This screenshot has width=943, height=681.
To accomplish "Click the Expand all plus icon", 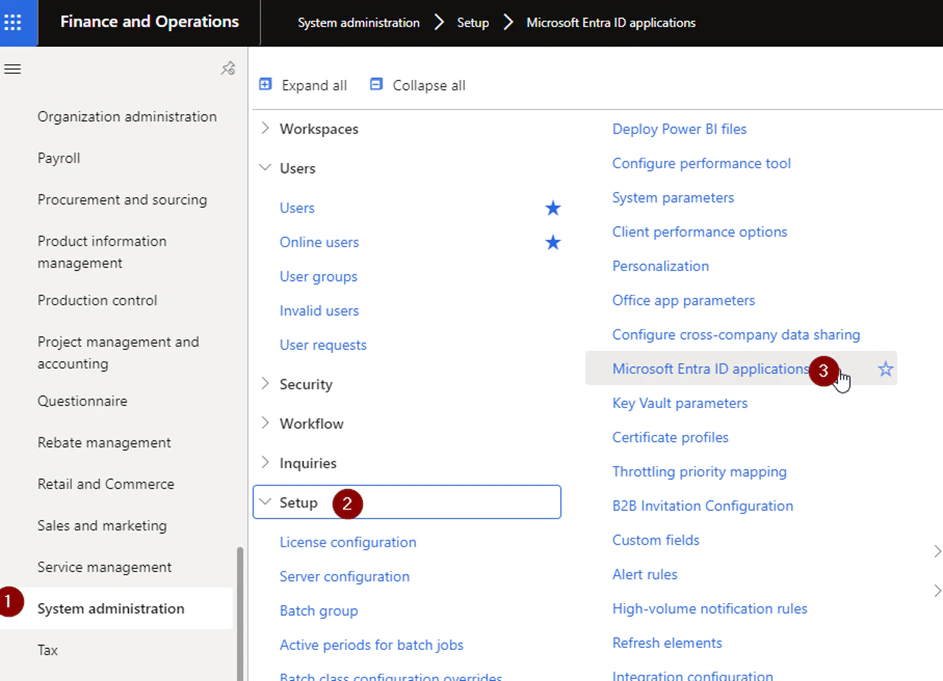I will (x=265, y=84).
